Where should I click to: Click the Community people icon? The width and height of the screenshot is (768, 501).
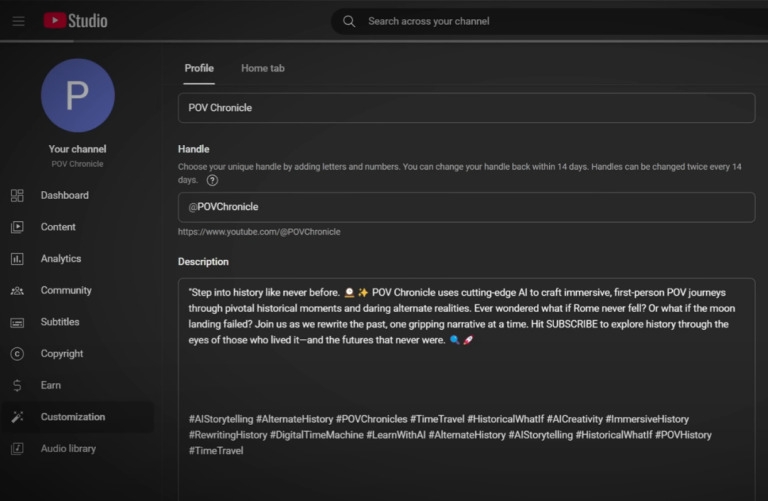coord(17,291)
